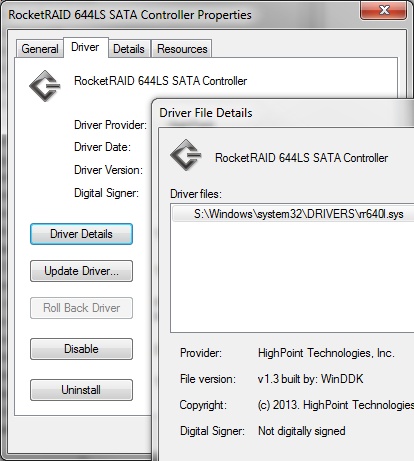414x461 pixels.
Task: Close the RocketRAID Properties window
Action: [x=383, y=10]
